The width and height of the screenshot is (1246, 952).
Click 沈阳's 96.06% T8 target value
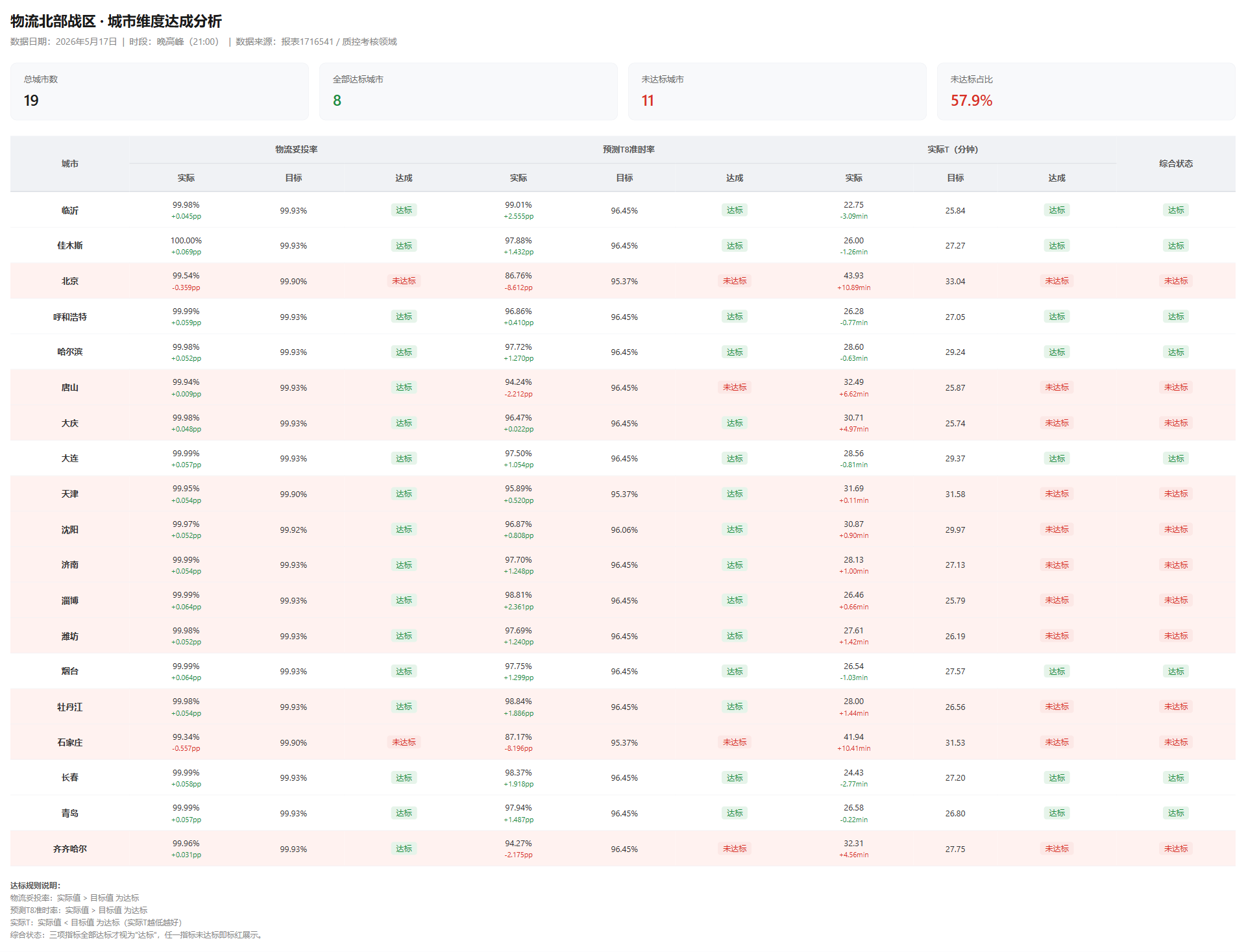(624, 530)
